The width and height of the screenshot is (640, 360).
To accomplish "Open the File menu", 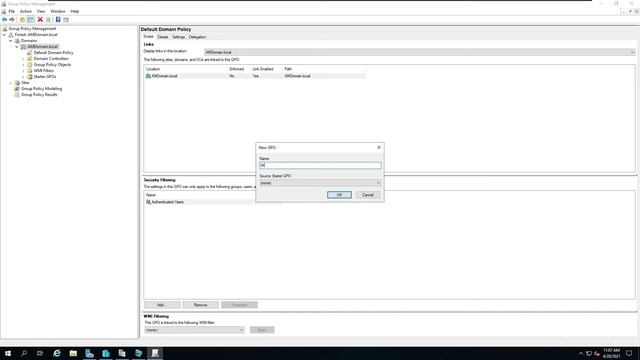I will (x=12, y=11).
